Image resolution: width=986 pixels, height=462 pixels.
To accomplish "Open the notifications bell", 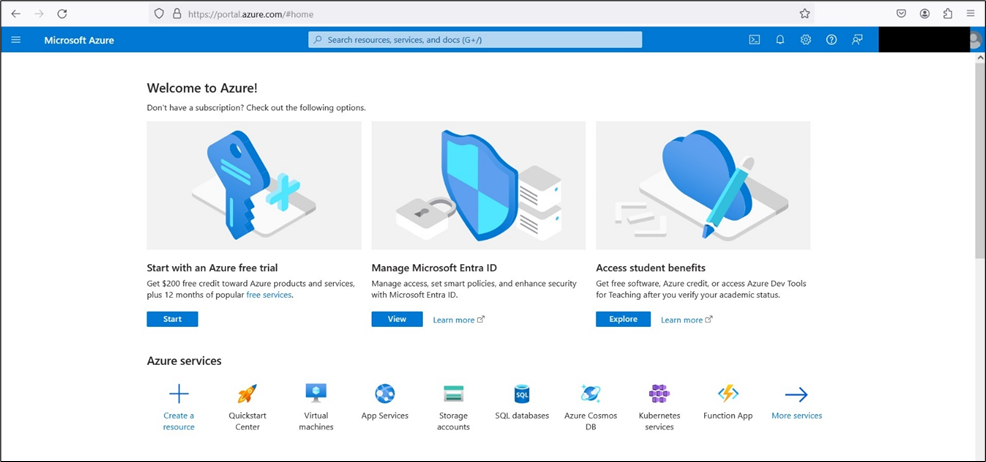I will click(x=780, y=40).
